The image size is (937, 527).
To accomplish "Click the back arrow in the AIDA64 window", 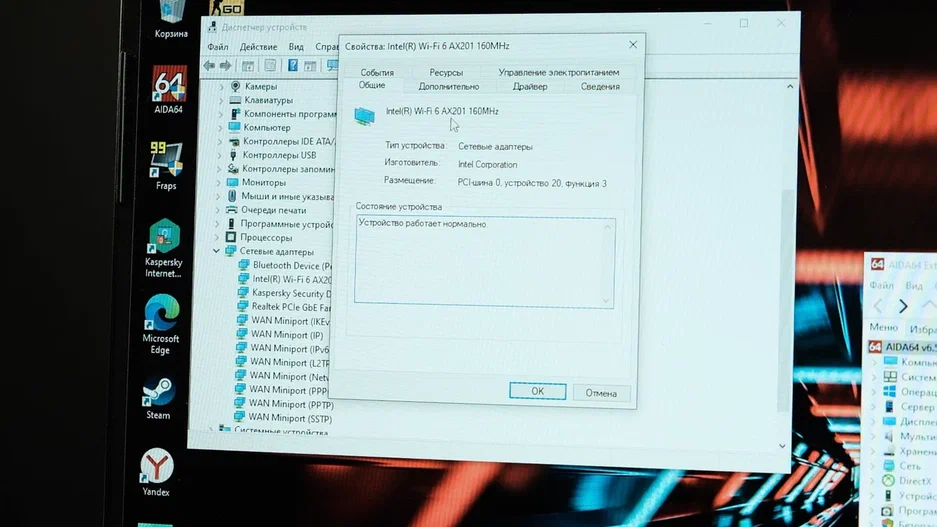I will tap(878, 307).
